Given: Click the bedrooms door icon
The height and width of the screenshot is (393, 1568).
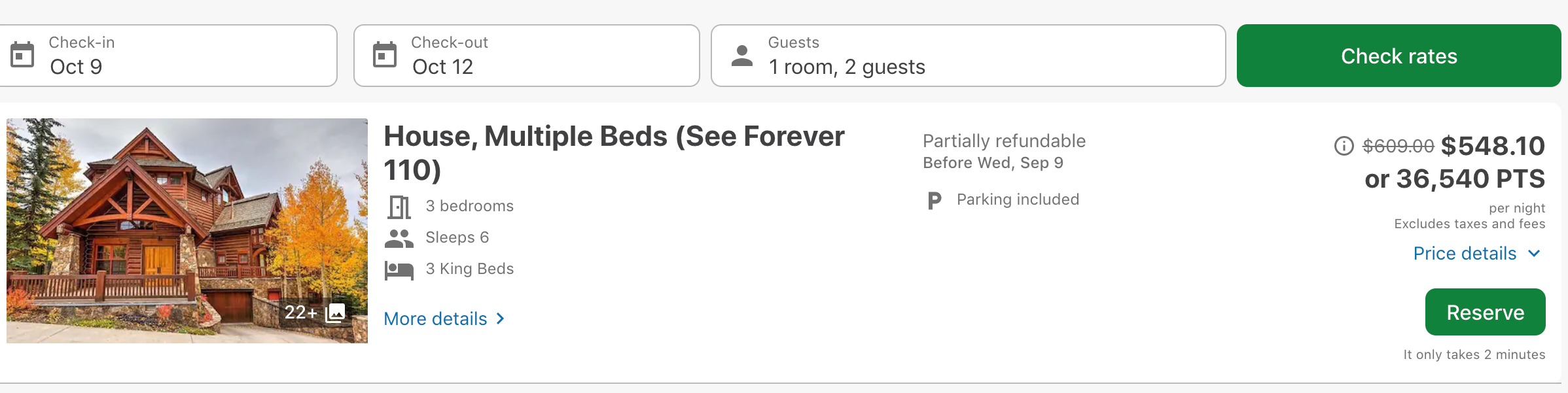Looking at the screenshot, I should pos(399,207).
